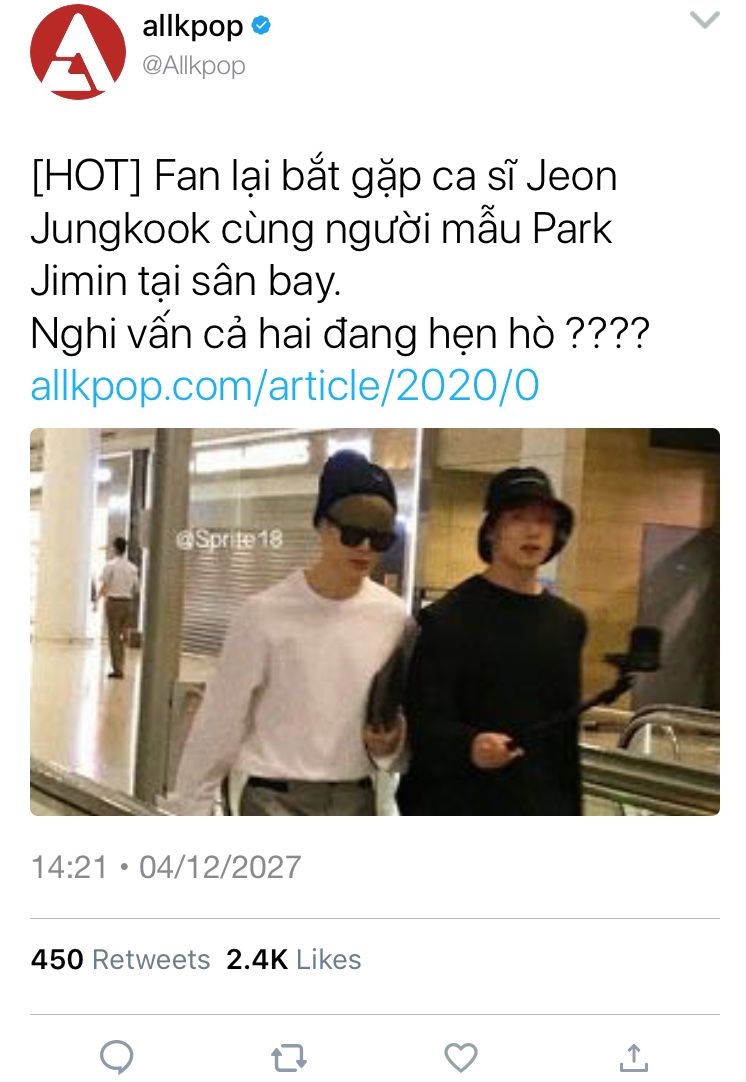Open the allkpop.com/article/2020/0 link
This screenshot has height=1082, width=746.
pos(285,386)
